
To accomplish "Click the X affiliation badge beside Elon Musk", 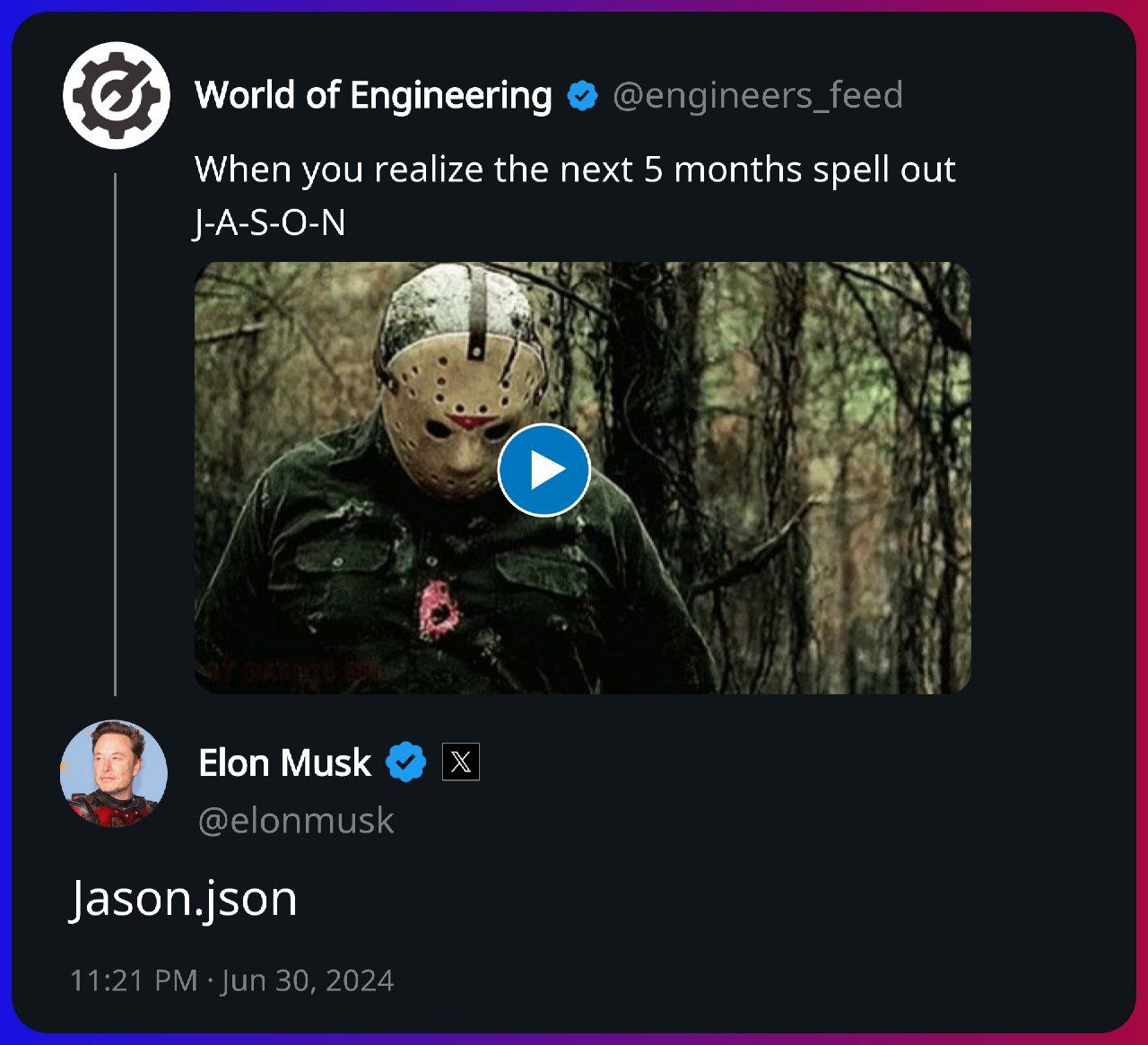I will [461, 762].
